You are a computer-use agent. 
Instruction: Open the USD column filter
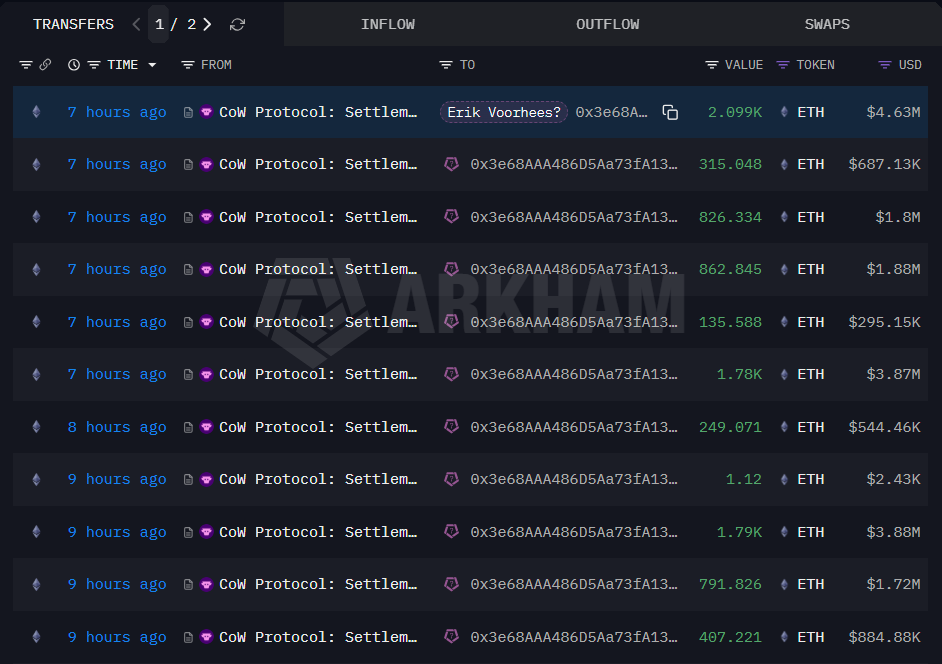pyautogui.click(x=884, y=65)
